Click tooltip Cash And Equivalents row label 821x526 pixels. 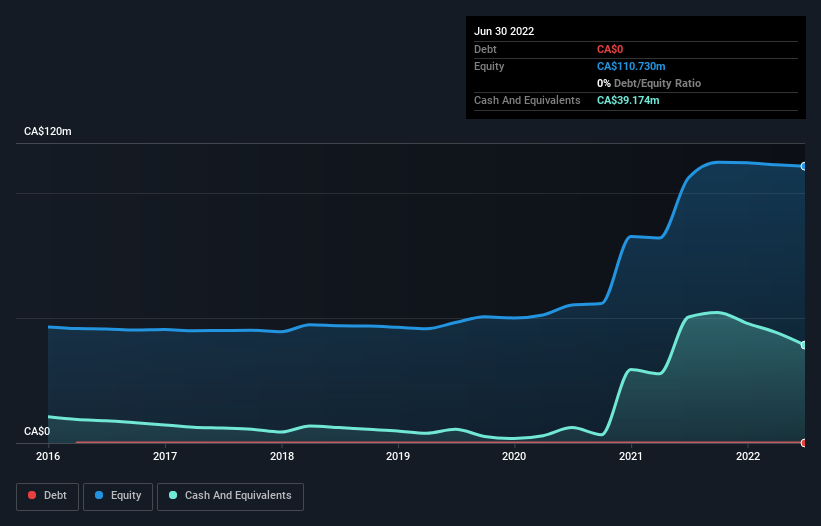527,100
